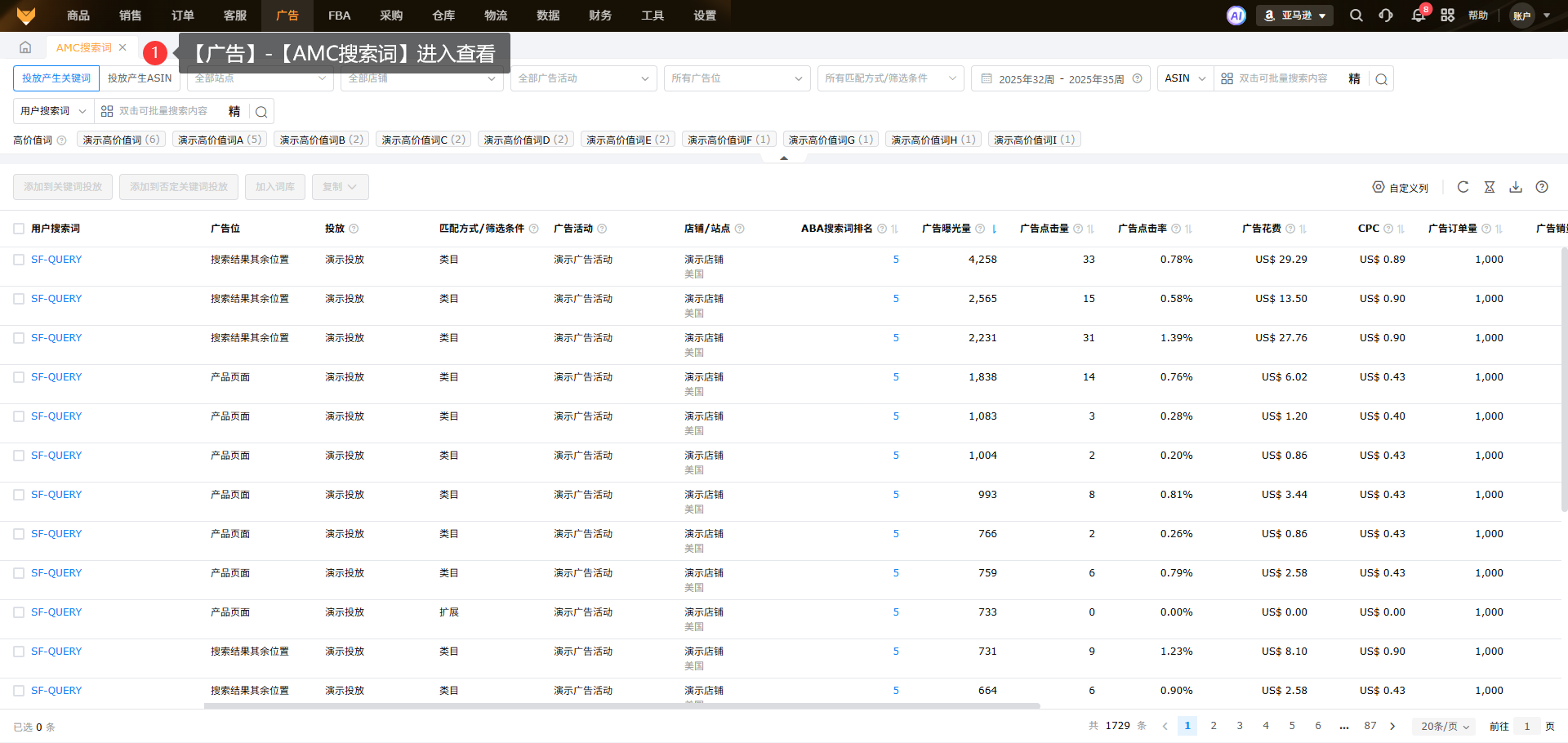Click the AI assistant icon
The height and width of the screenshot is (743, 1568).
click(x=1236, y=16)
